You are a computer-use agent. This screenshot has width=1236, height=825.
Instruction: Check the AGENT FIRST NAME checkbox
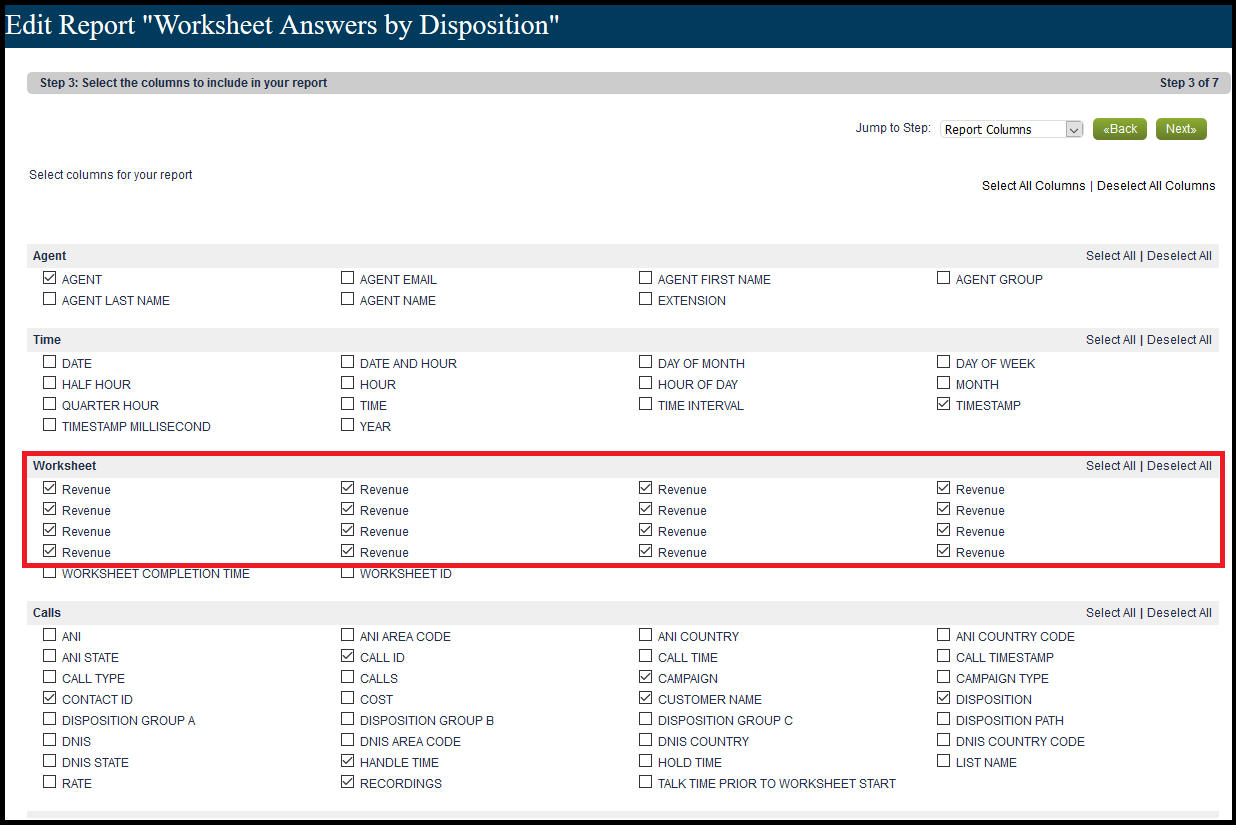click(646, 278)
